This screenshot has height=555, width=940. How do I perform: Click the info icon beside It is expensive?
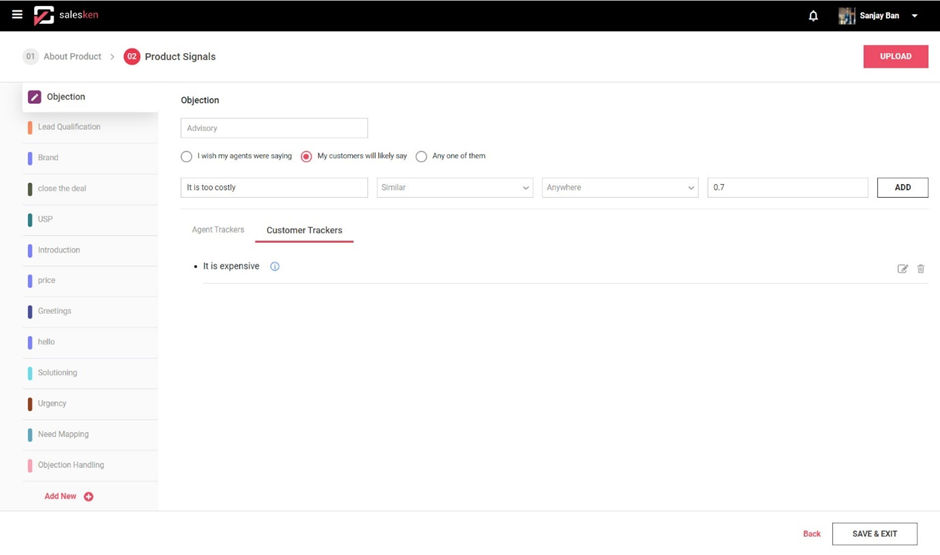(275, 267)
